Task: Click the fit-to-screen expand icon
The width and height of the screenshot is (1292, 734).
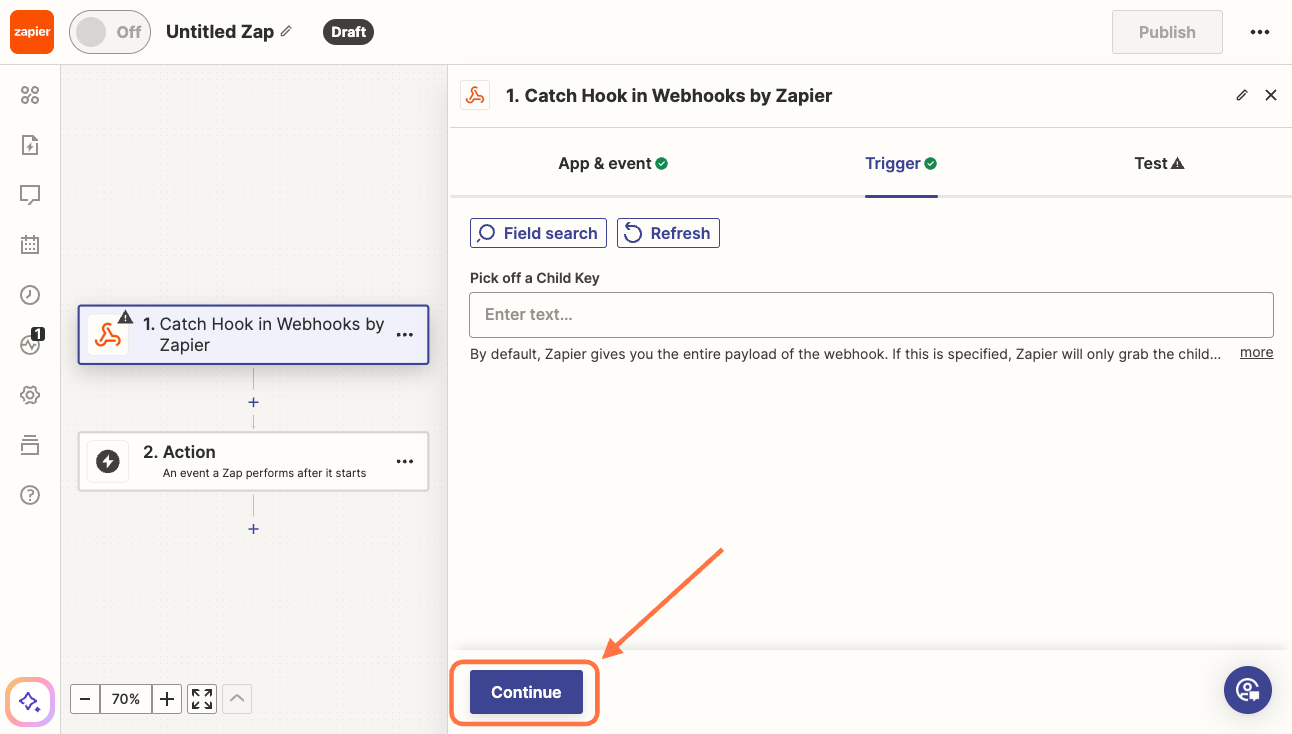Action: tap(202, 699)
